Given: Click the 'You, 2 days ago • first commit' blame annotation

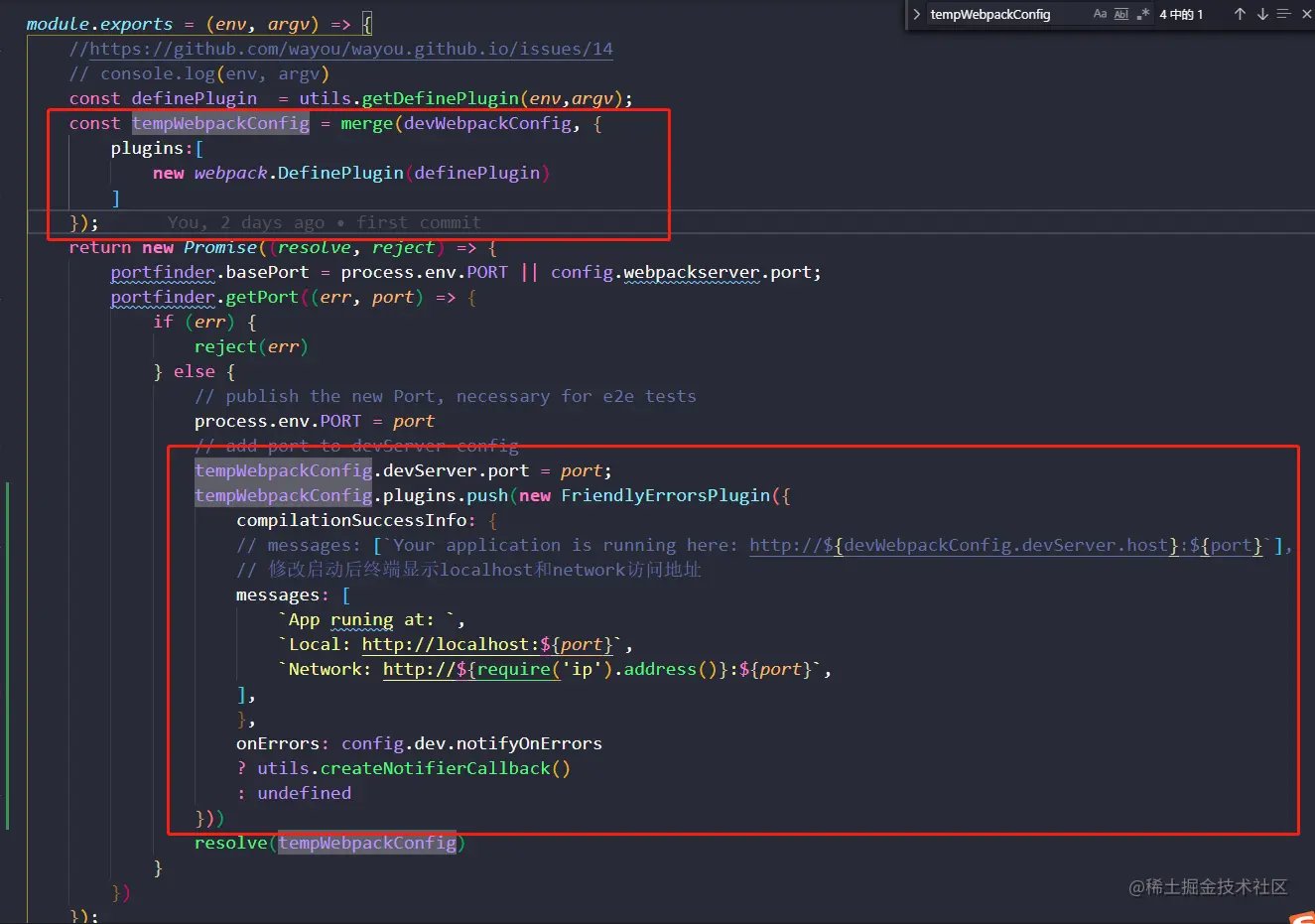Looking at the screenshot, I should click(x=324, y=222).
